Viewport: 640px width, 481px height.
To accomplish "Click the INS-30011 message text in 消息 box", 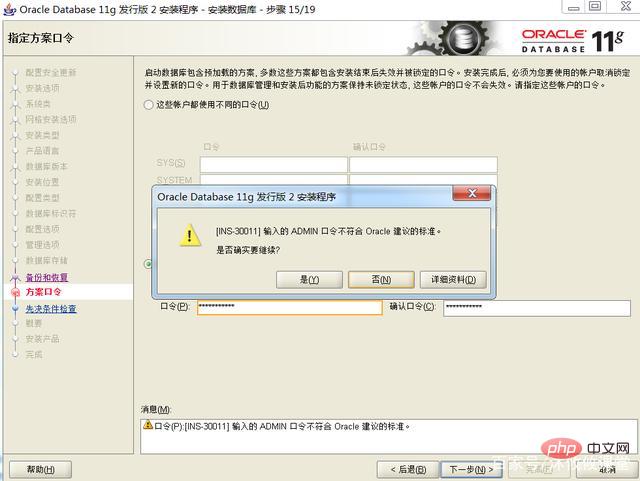I will point(282,426).
